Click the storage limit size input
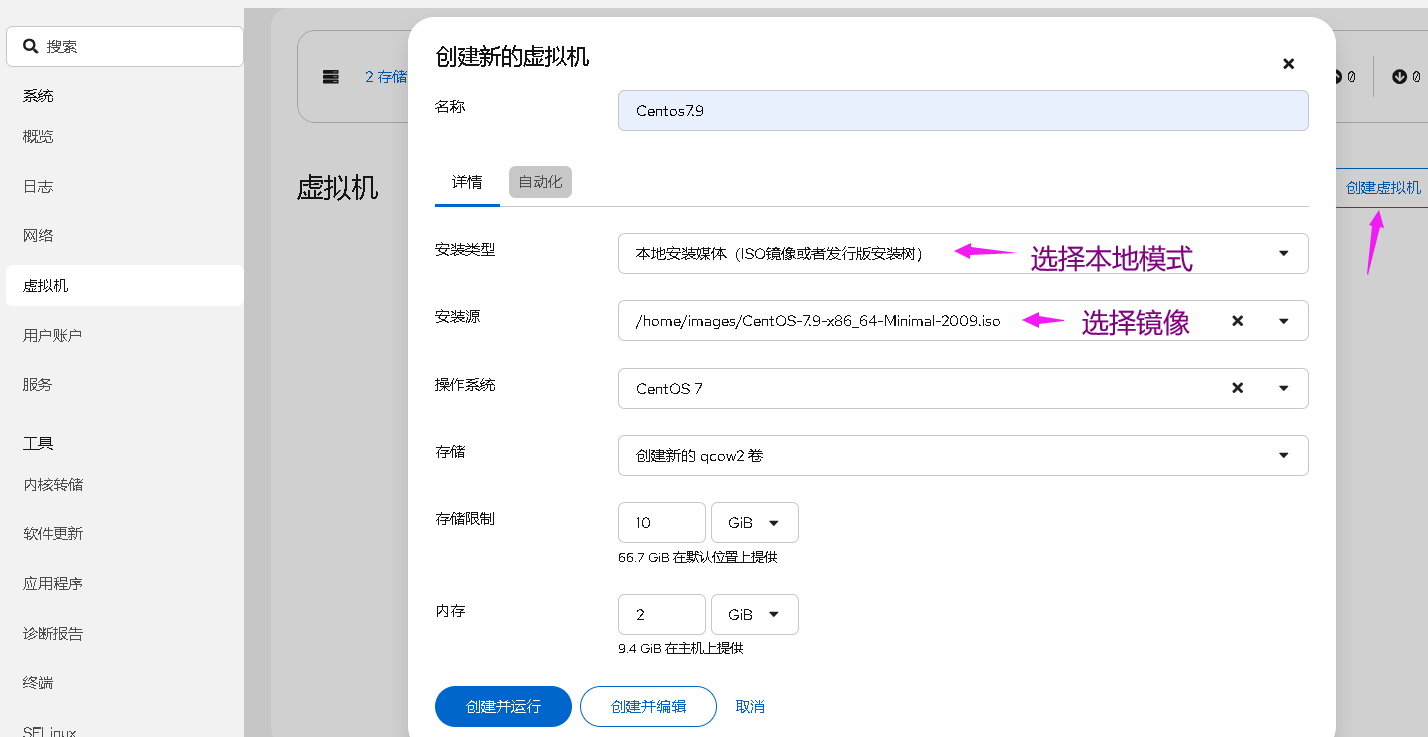Screen dimensions: 1428x737 (662, 523)
